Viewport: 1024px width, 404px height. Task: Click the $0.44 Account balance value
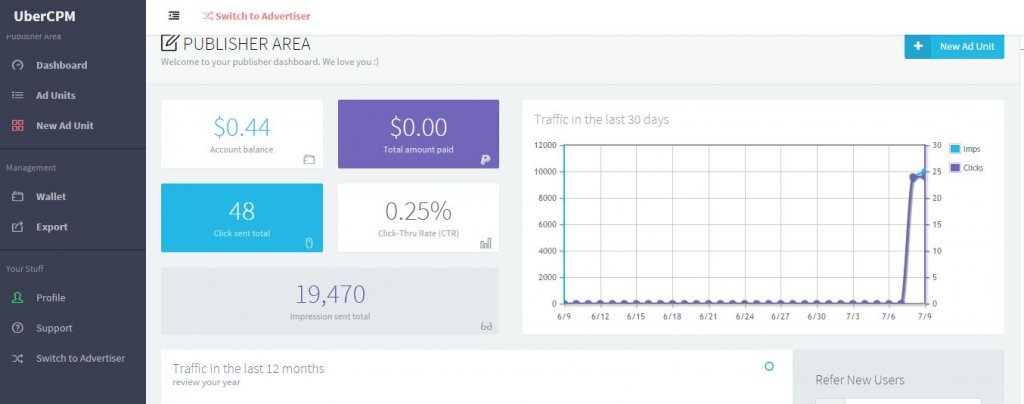coord(242,127)
